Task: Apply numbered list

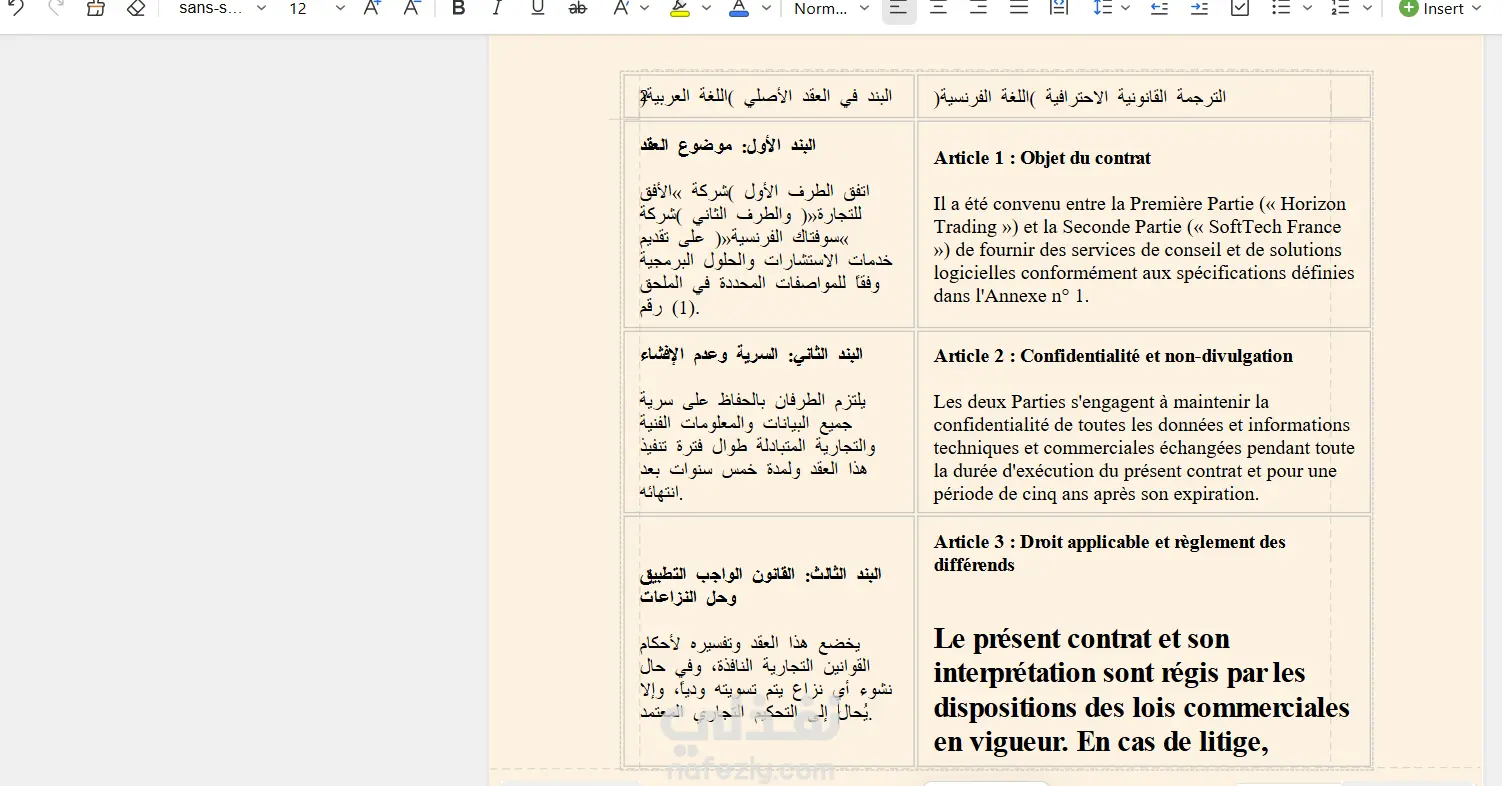Action: (1341, 8)
